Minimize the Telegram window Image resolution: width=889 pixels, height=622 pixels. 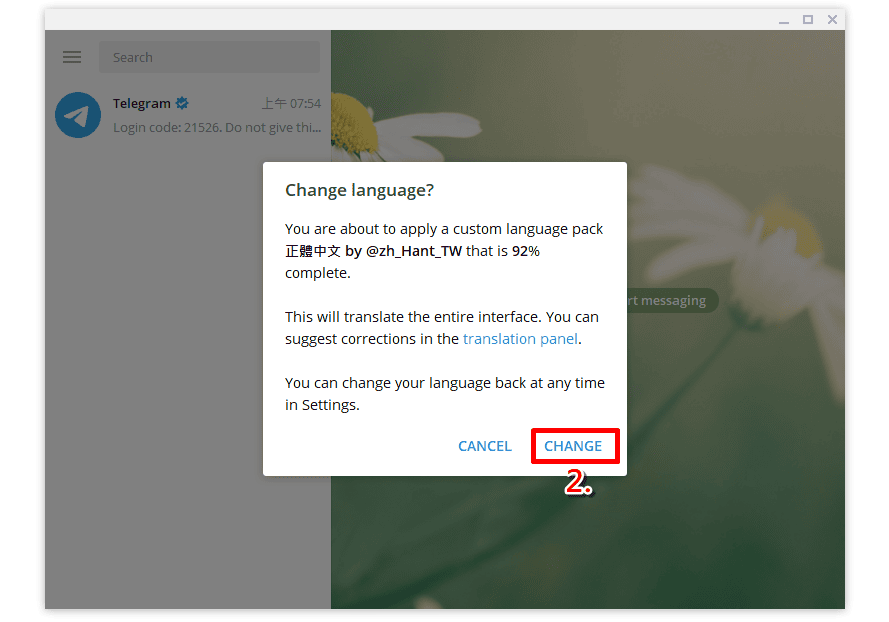(784, 20)
